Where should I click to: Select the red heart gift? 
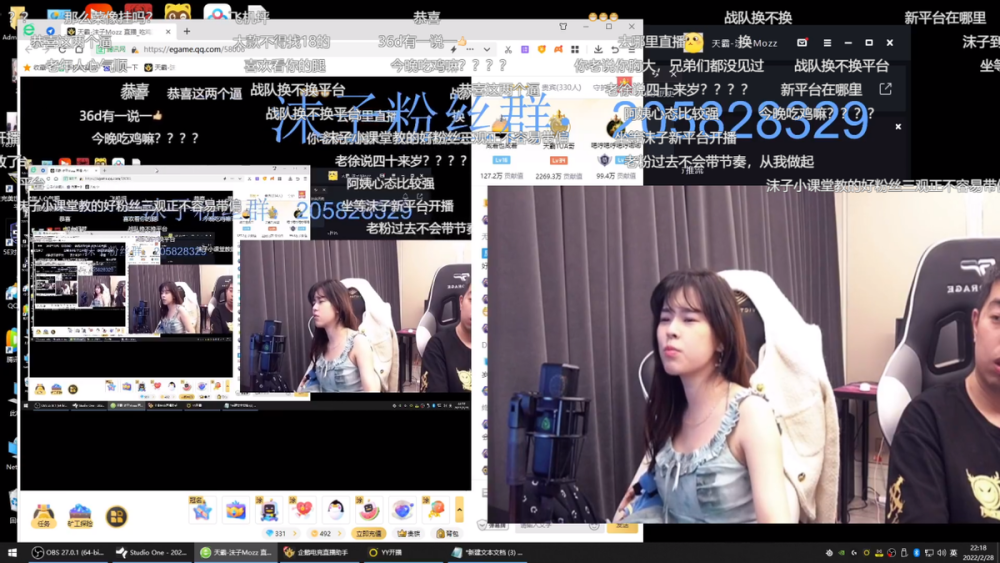(302, 510)
